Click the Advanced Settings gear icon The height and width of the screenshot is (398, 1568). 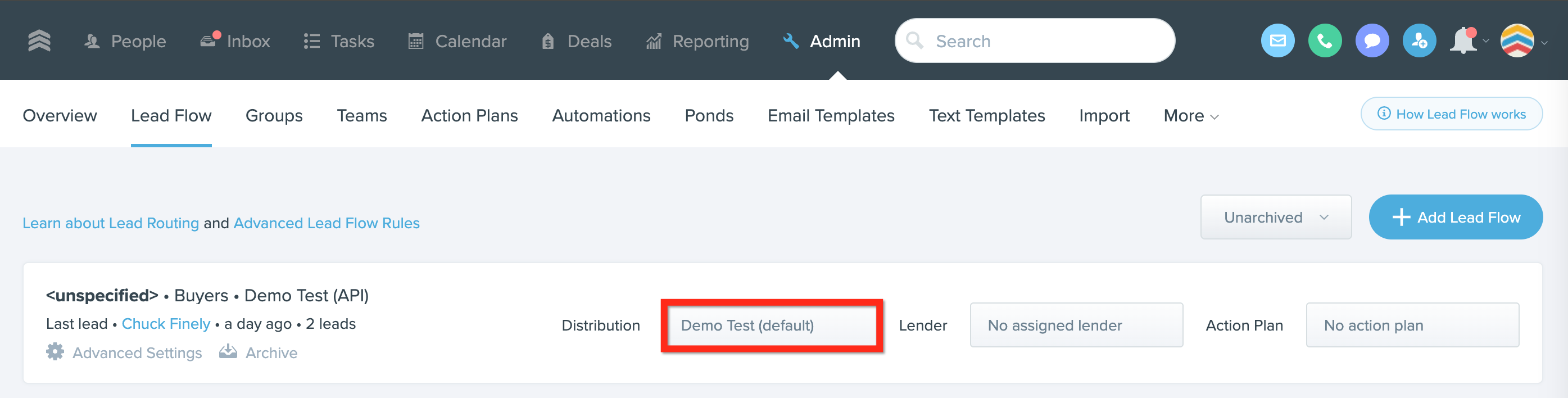[x=56, y=352]
